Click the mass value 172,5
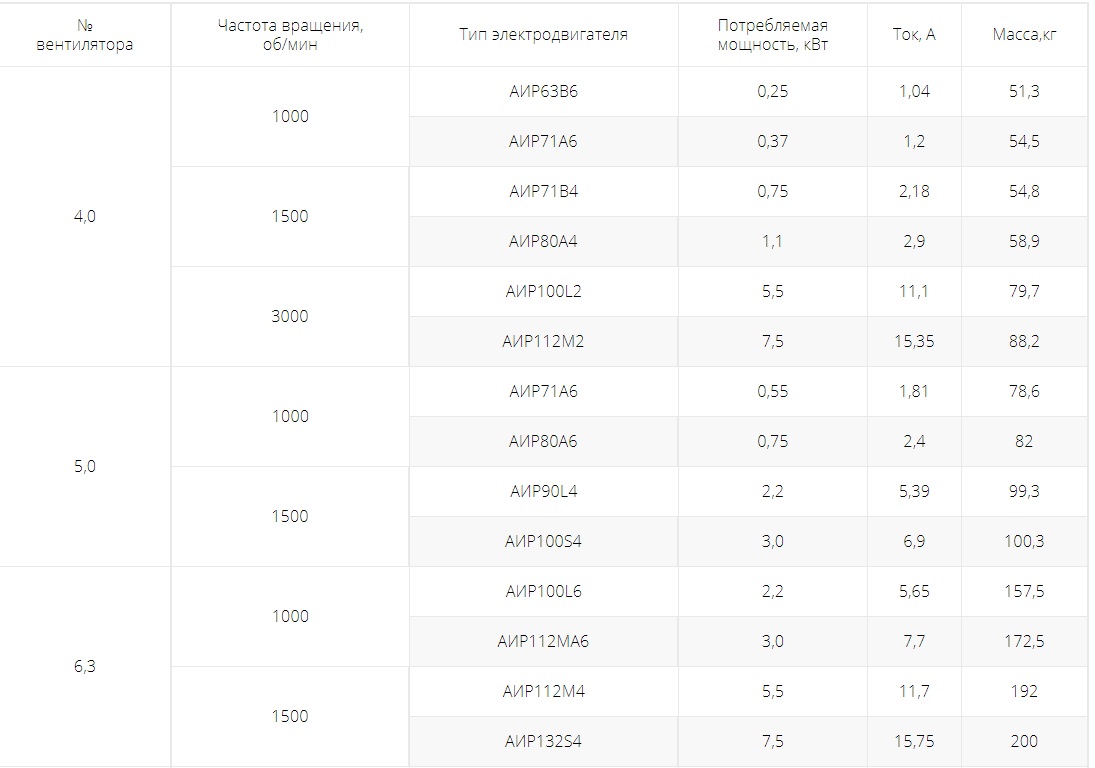This screenshot has width=1095, height=768. point(1024,642)
